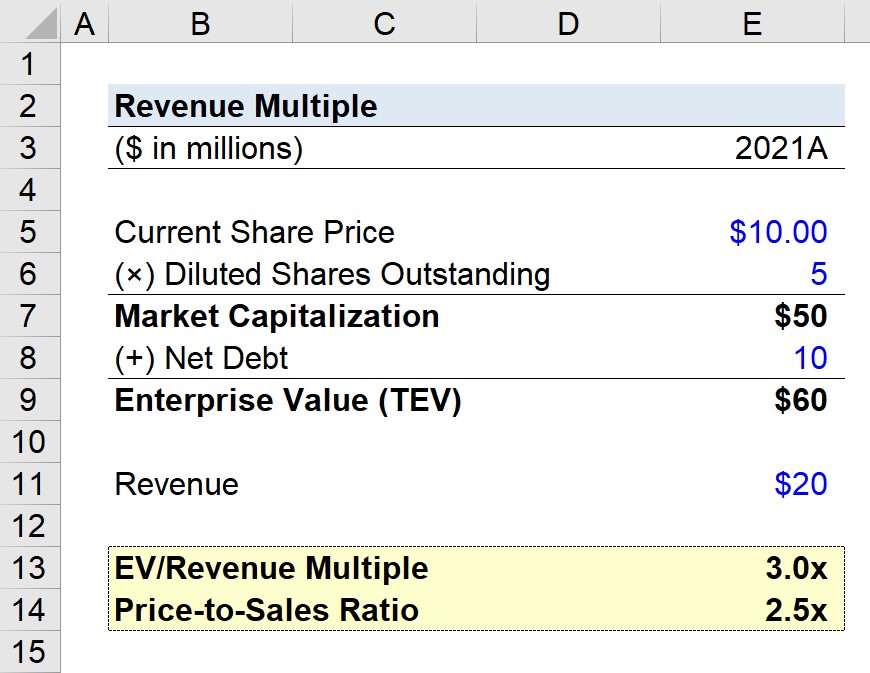This screenshot has height=673, width=870.
Task: Select column A header
Action: click(84, 21)
